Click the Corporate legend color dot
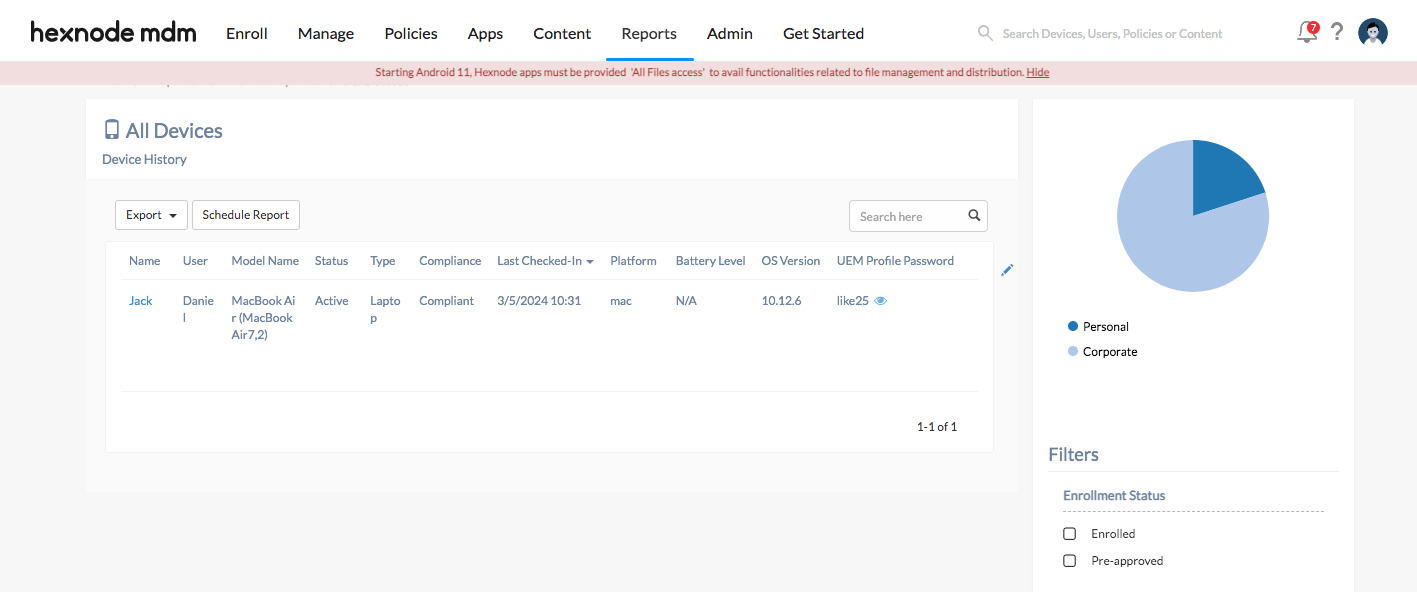 pos(1073,351)
